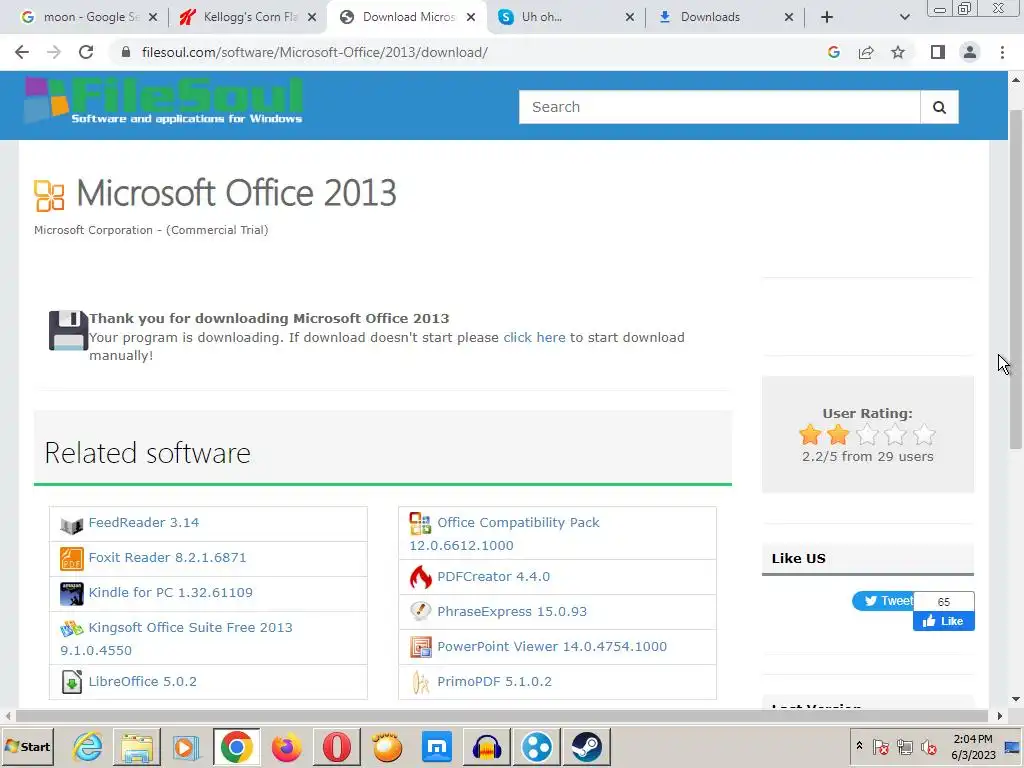Image resolution: width=1024 pixels, height=768 pixels.
Task: Open Windows Explorer folder in taskbar
Action: point(136,747)
